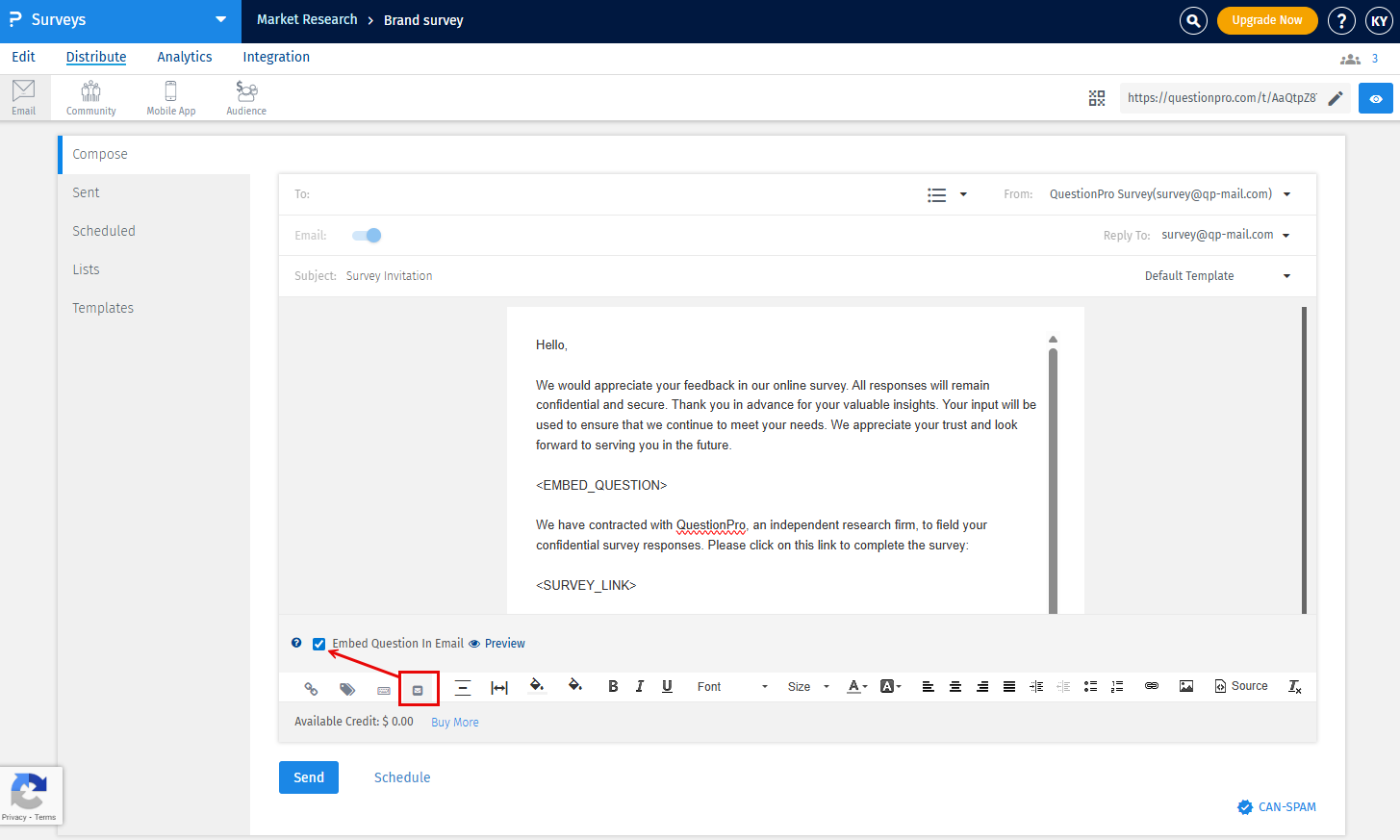Click the line height icon in toolbar
This screenshot has width=1400, height=840.
pyautogui.click(x=463, y=687)
